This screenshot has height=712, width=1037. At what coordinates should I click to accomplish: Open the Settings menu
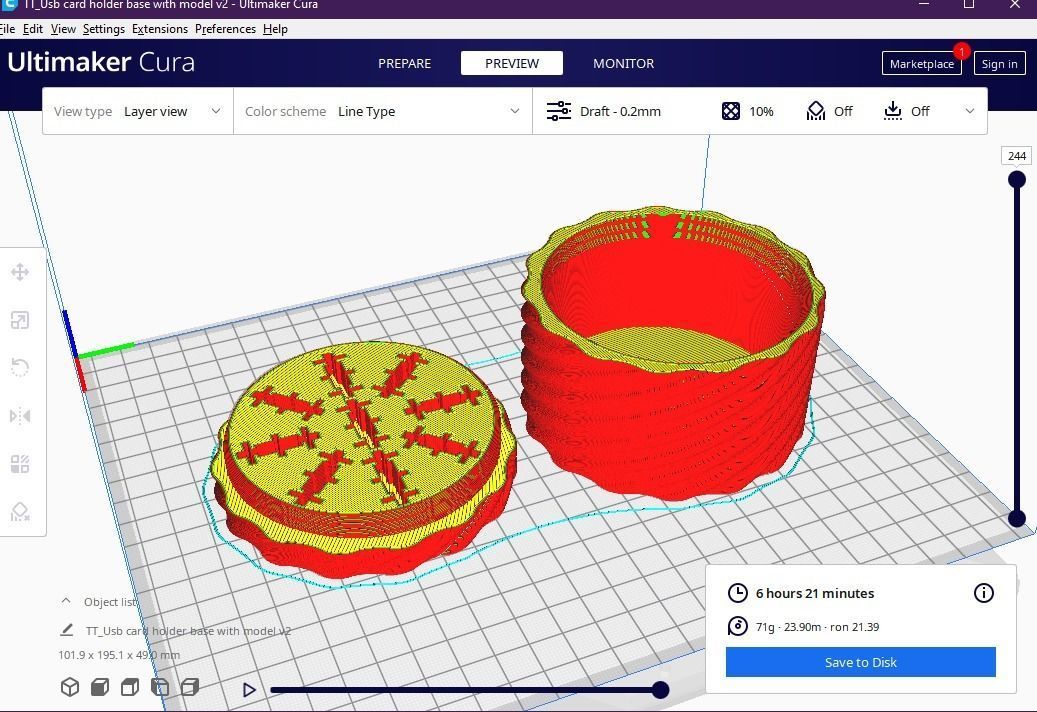pyautogui.click(x=104, y=29)
